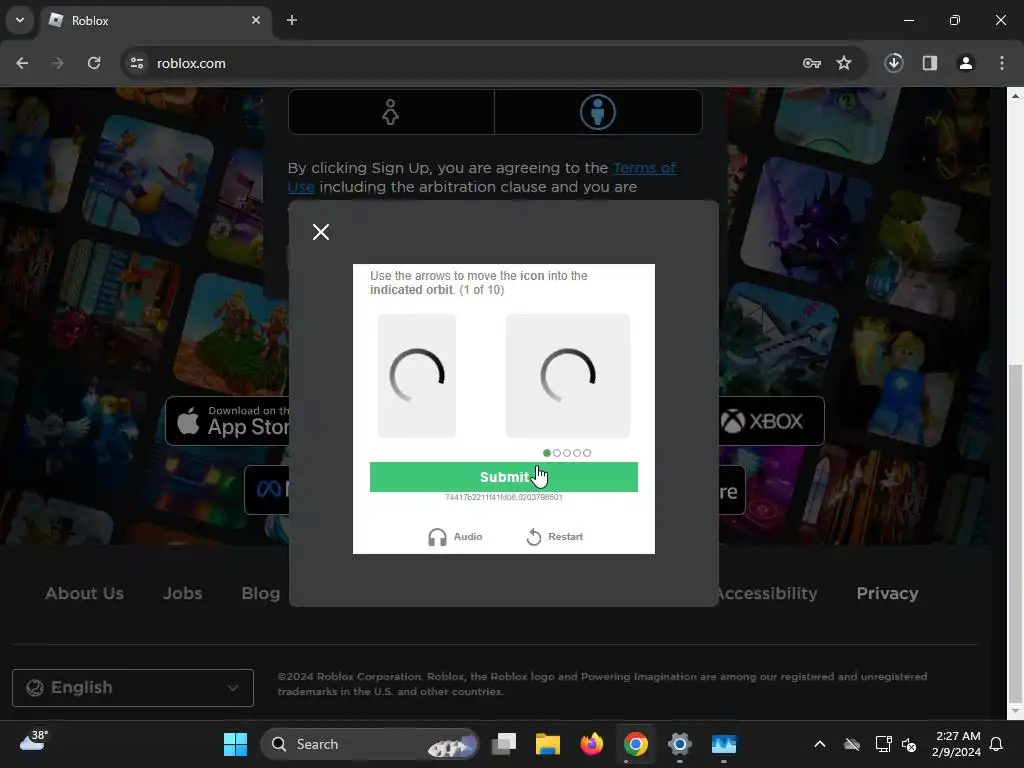Open the notifications bell
Viewport: 1024px width, 768px height.
[997, 744]
